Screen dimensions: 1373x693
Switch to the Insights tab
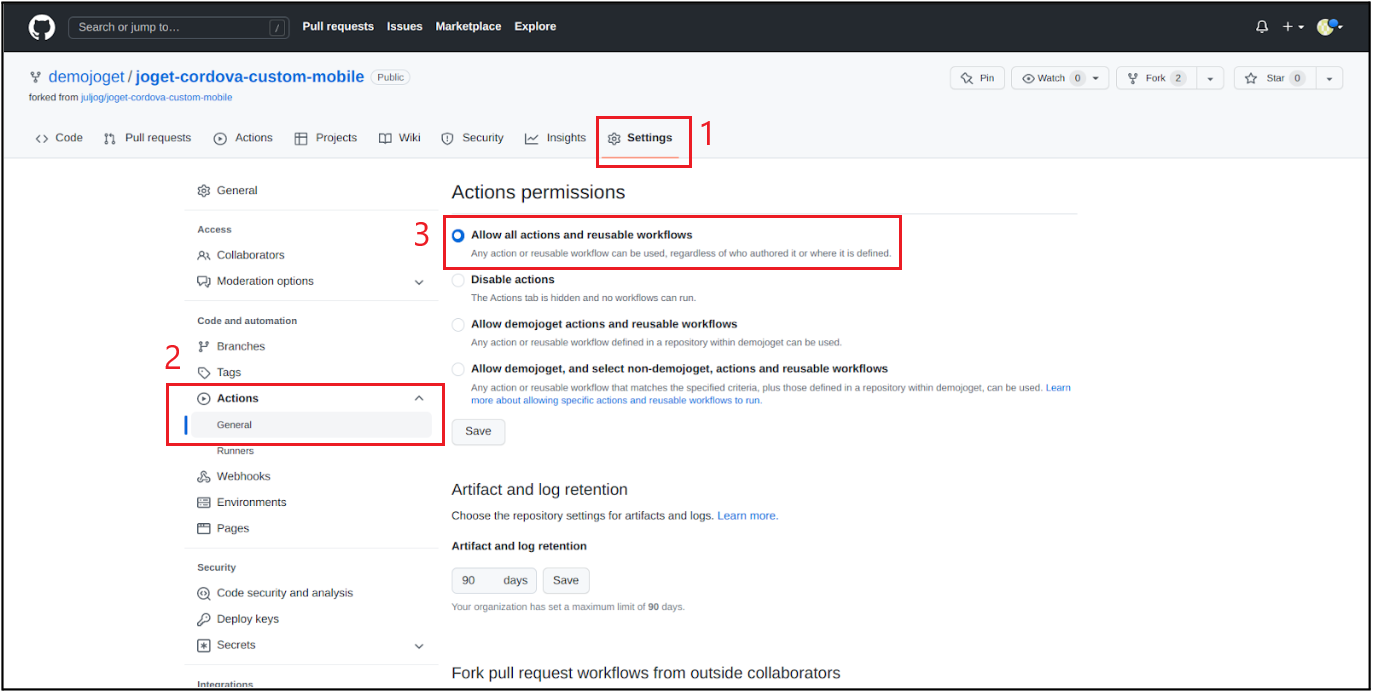(x=556, y=138)
